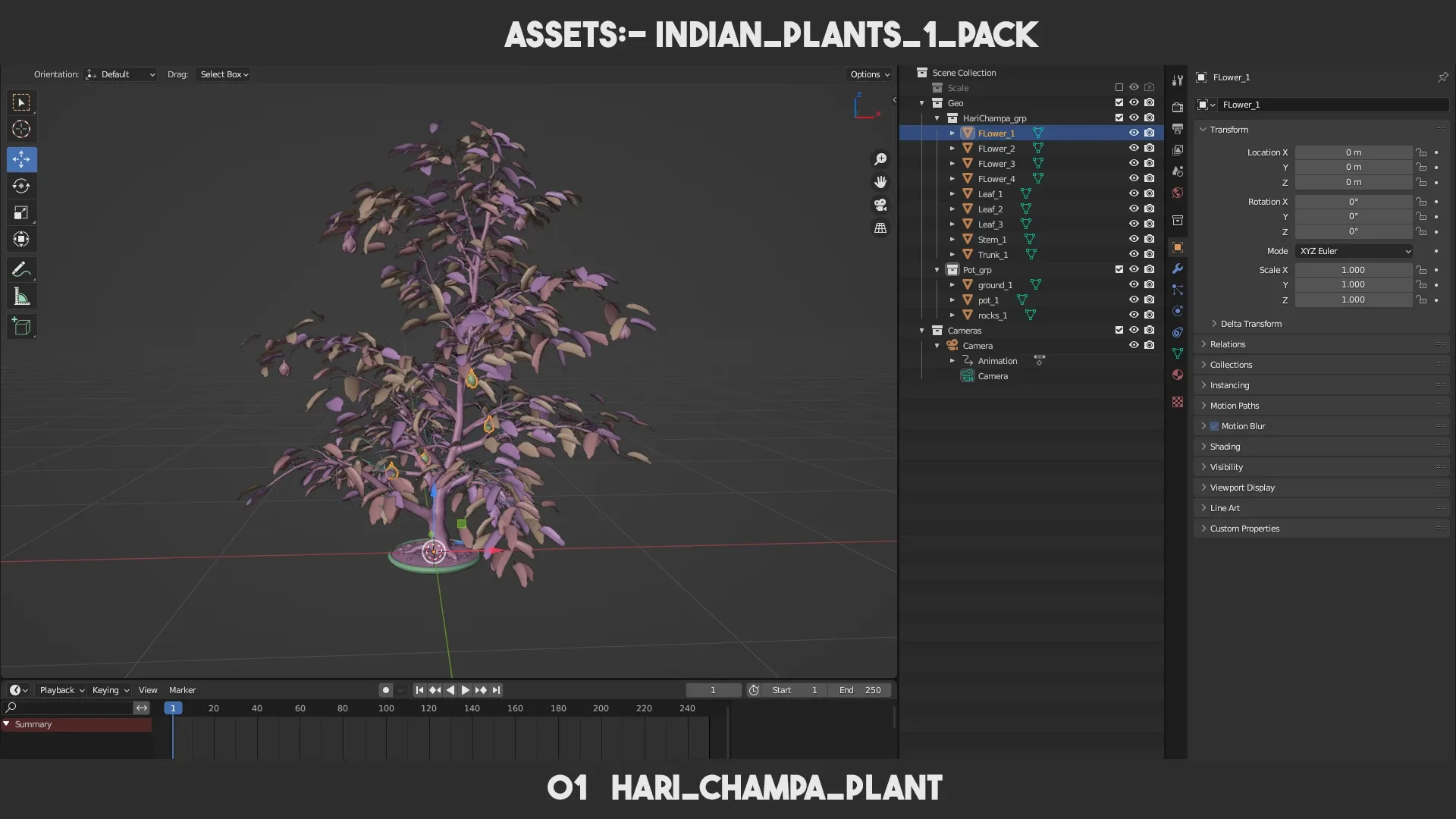
Task: Select the Measure tool
Action: pyautogui.click(x=21, y=297)
